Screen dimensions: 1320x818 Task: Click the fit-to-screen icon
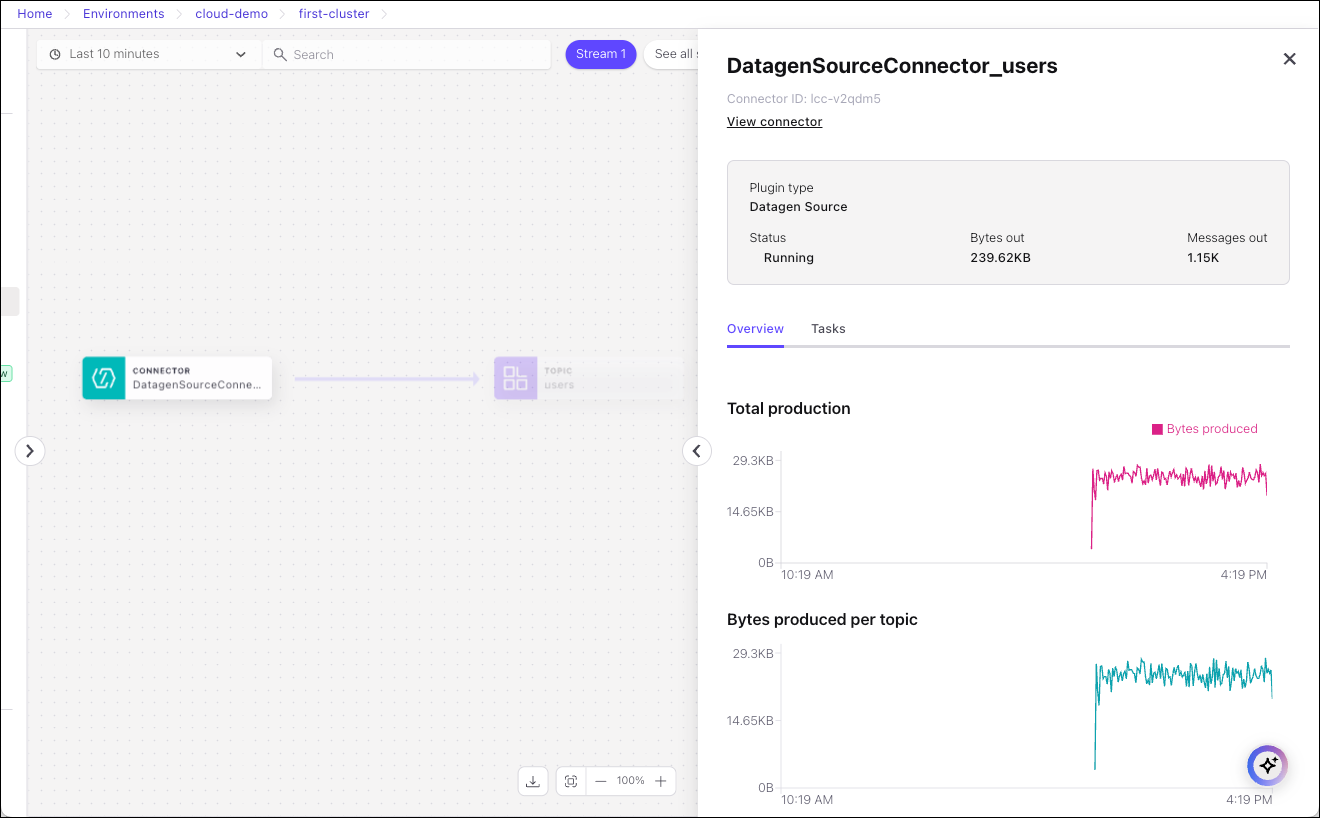tap(571, 781)
